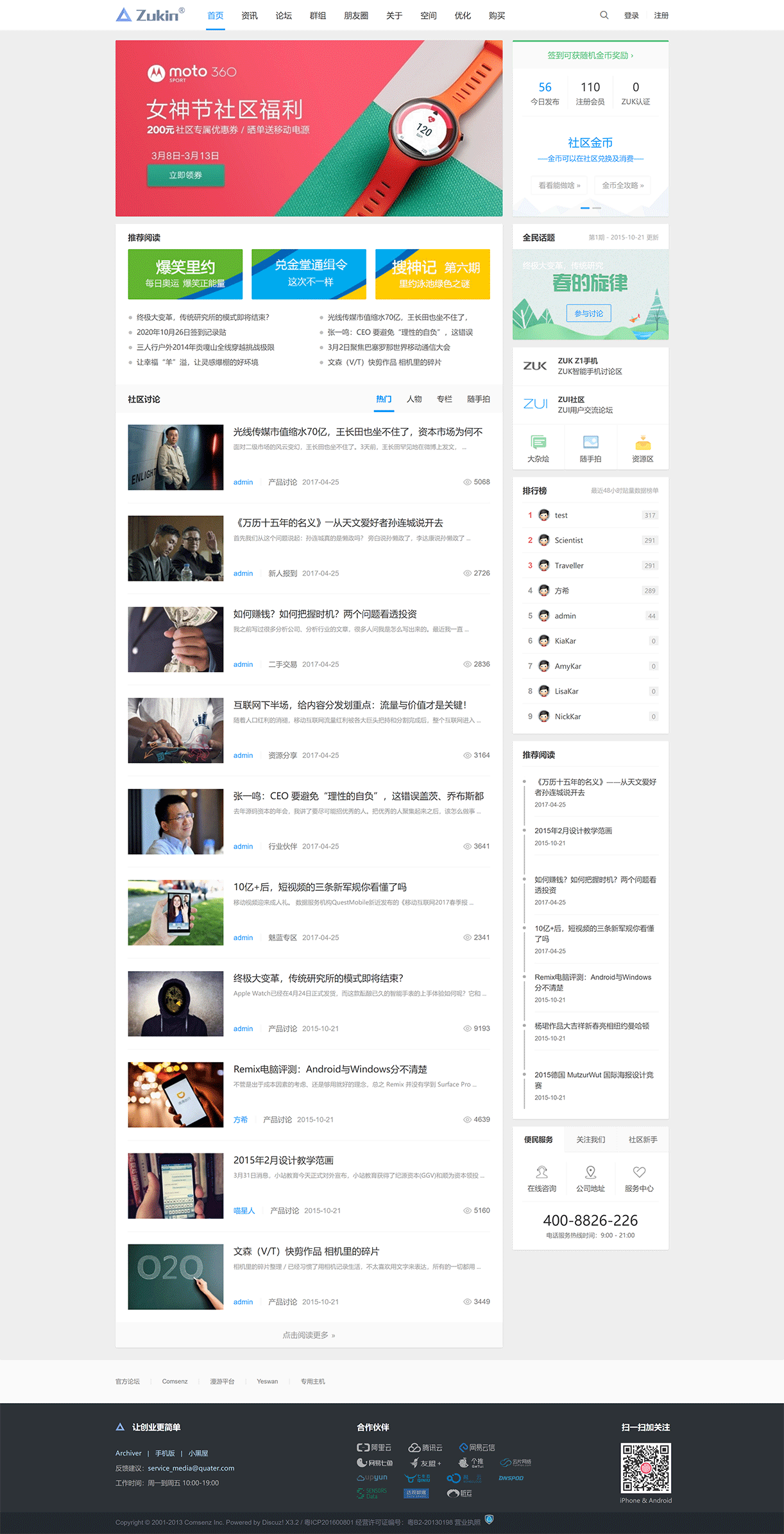The width and height of the screenshot is (784, 1534).
Task: Click the moto 360 carousel banner image
Action: [x=309, y=128]
